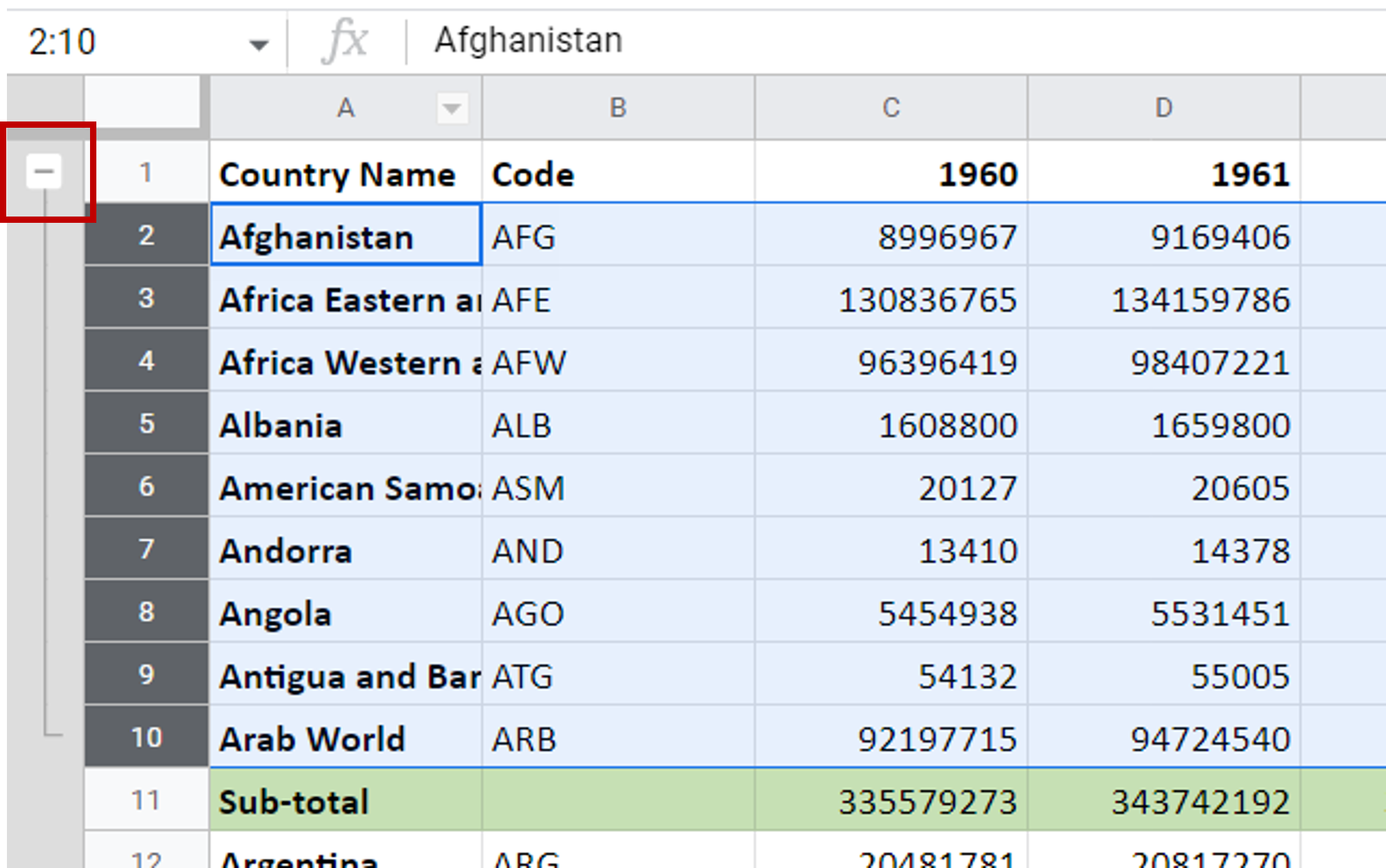Click the Country Name header cell
Image resolution: width=1386 pixels, height=868 pixels.
click(346, 172)
